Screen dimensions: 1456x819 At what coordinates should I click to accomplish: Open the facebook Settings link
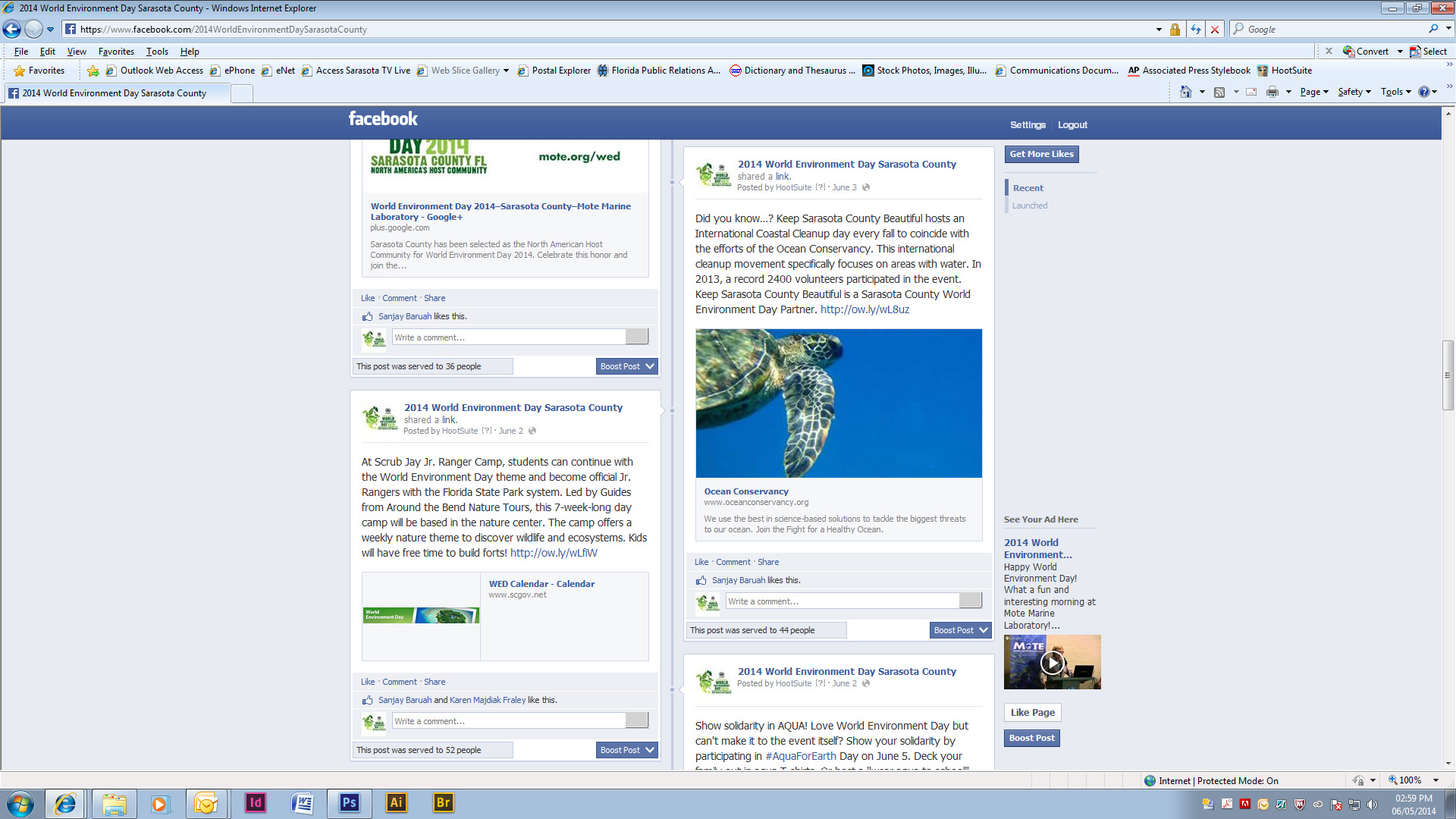[1028, 125]
